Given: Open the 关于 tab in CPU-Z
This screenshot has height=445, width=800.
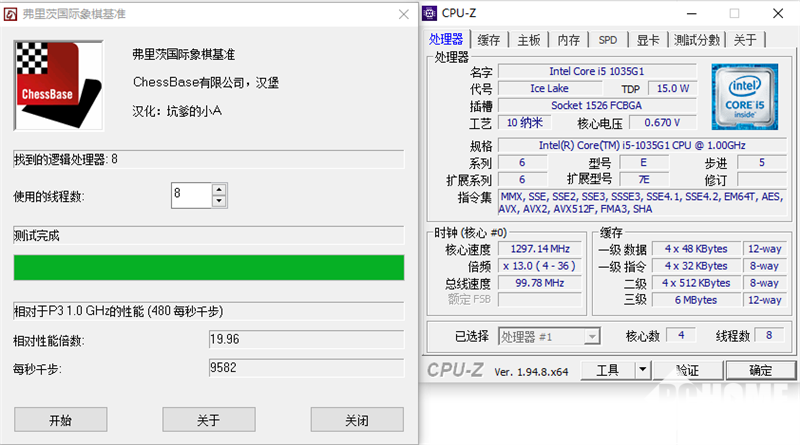Looking at the screenshot, I should (745, 40).
